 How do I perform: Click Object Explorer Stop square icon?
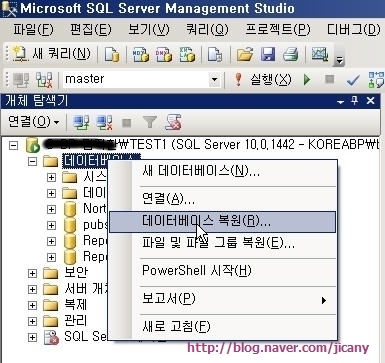(x=127, y=123)
